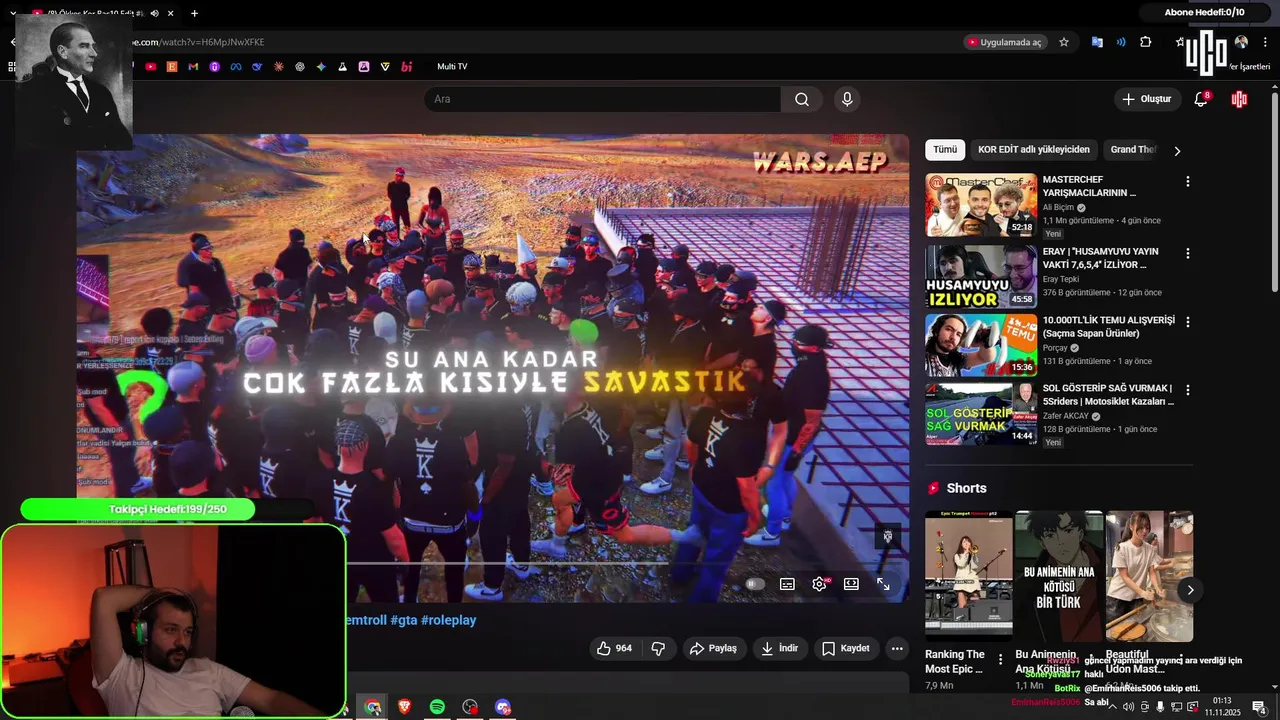
Task: Open 'Ranking The Most Epic' short thumbnail
Action: coord(968,576)
